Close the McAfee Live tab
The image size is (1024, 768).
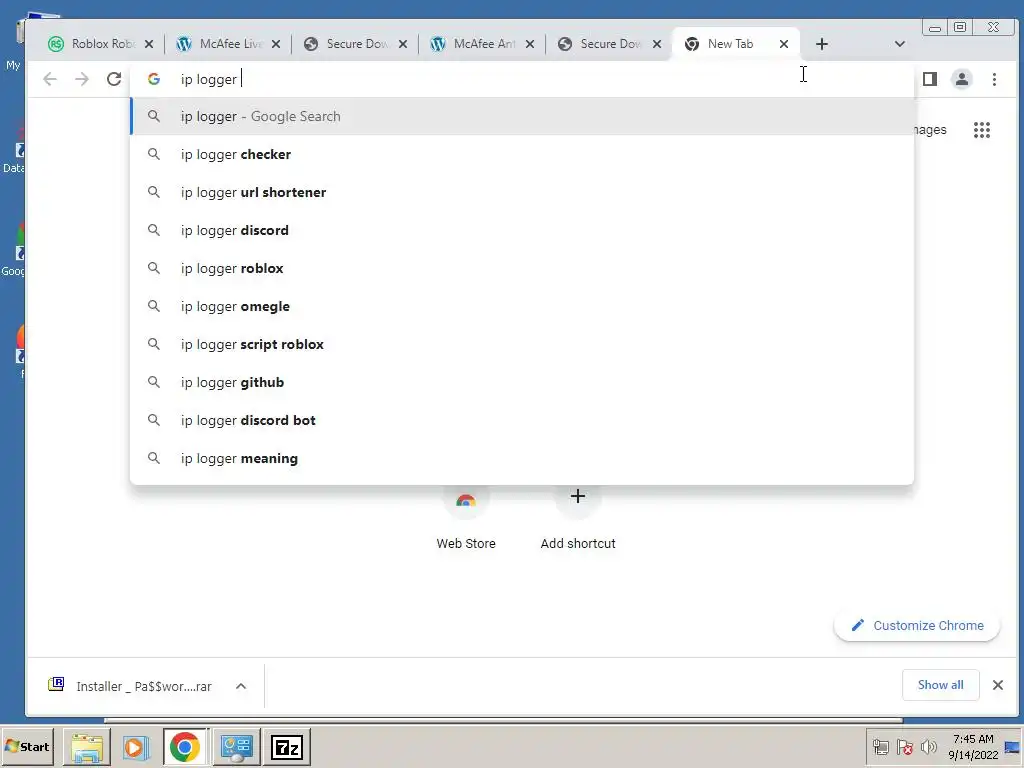[x=276, y=44]
